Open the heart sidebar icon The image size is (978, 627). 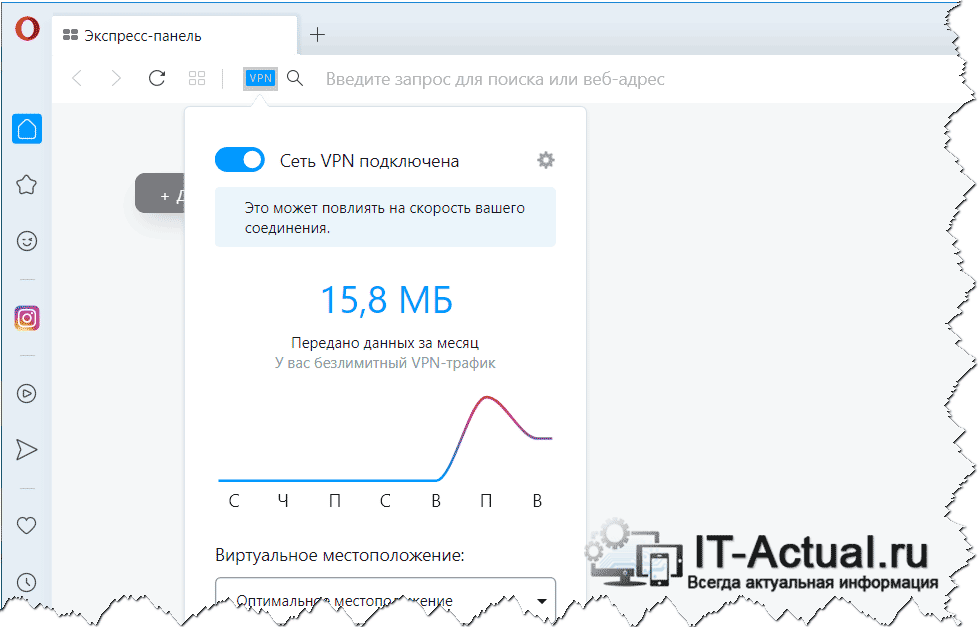point(26,526)
